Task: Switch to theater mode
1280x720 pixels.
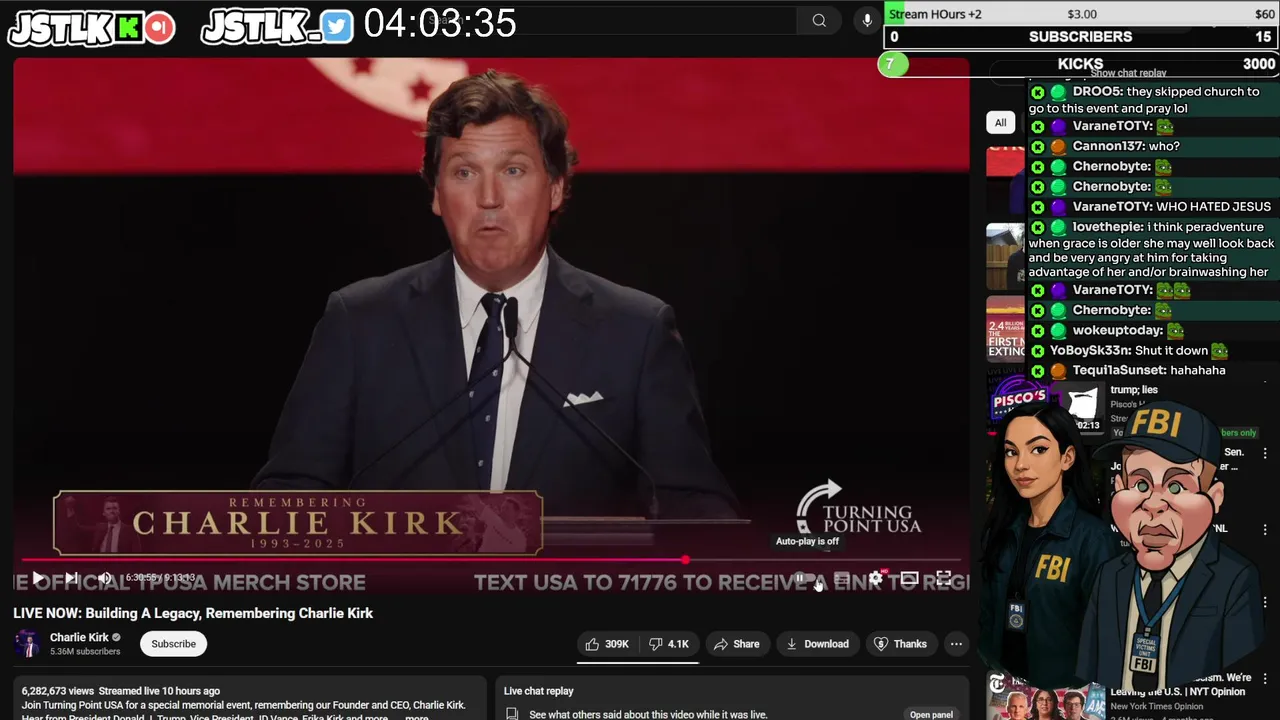Action: click(x=909, y=578)
